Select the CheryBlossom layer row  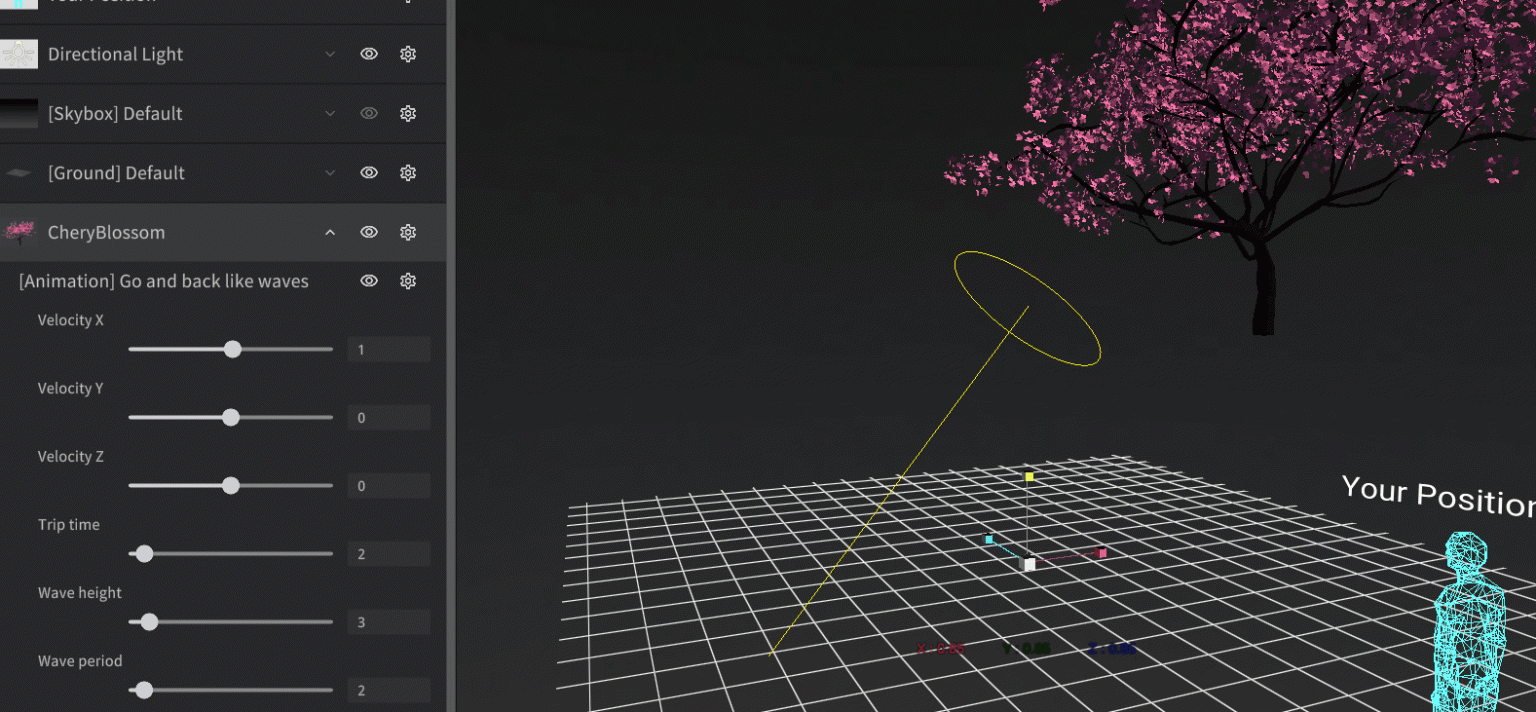coord(150,232)
